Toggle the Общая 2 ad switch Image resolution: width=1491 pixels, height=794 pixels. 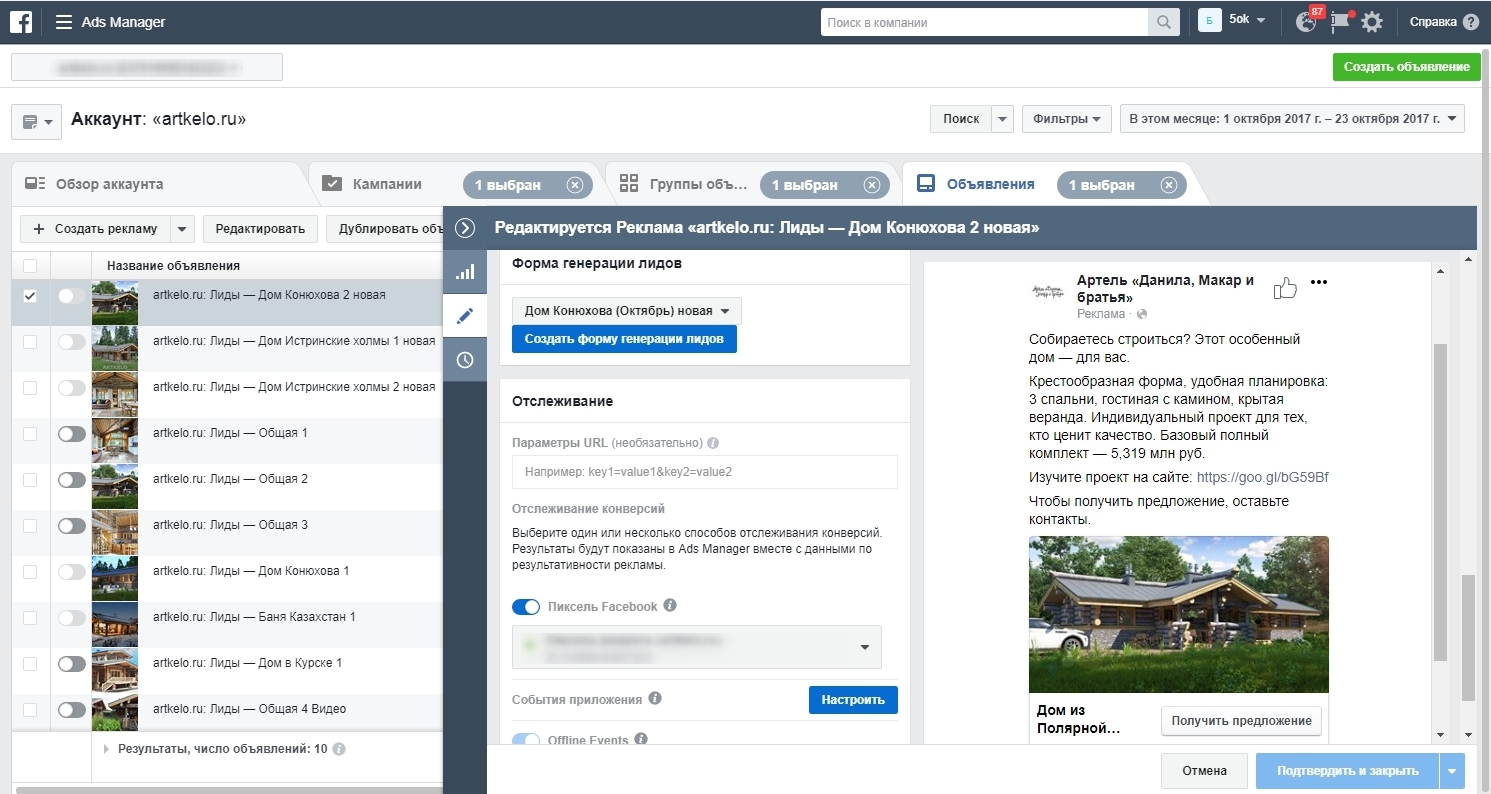coord(72,480)
